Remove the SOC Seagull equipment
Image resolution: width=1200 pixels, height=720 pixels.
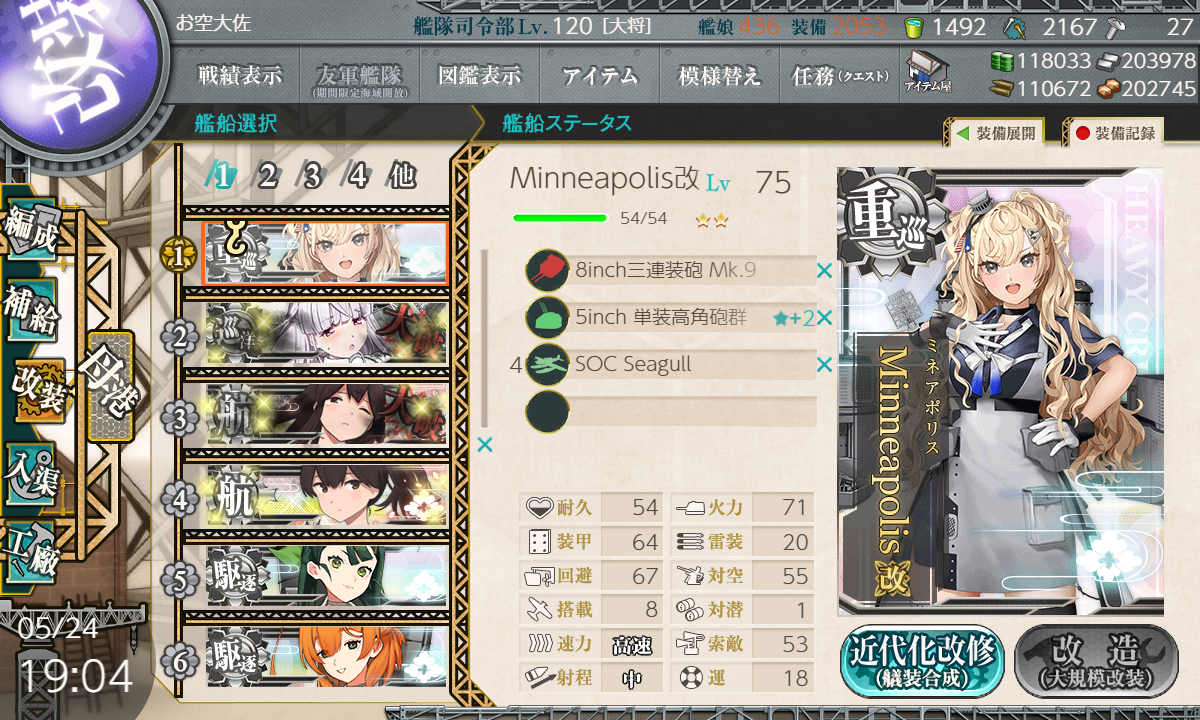pyautogui.click(x=824, y=365)
